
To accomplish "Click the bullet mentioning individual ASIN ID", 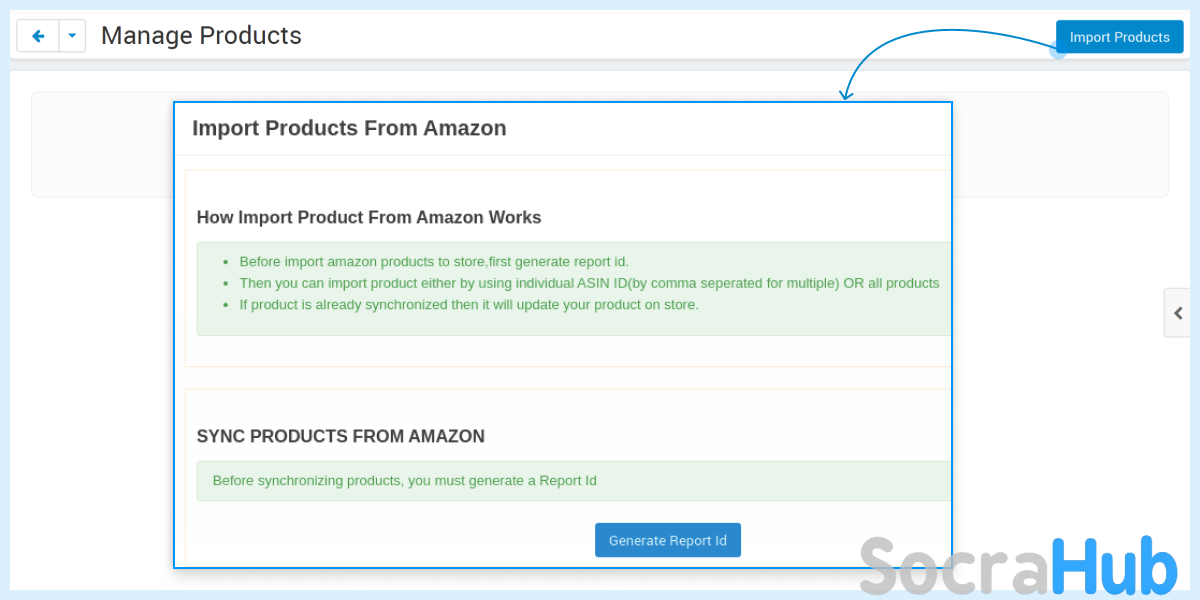I will [589, 283].
